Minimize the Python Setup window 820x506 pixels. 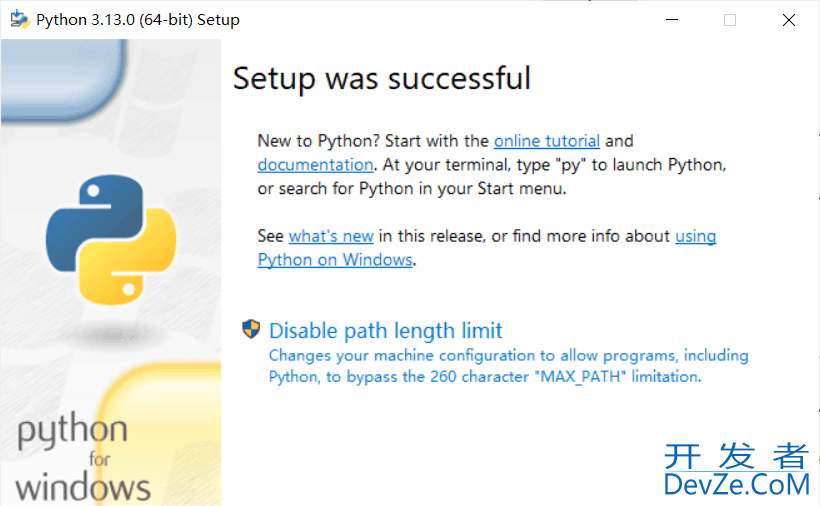pos(672,20)
